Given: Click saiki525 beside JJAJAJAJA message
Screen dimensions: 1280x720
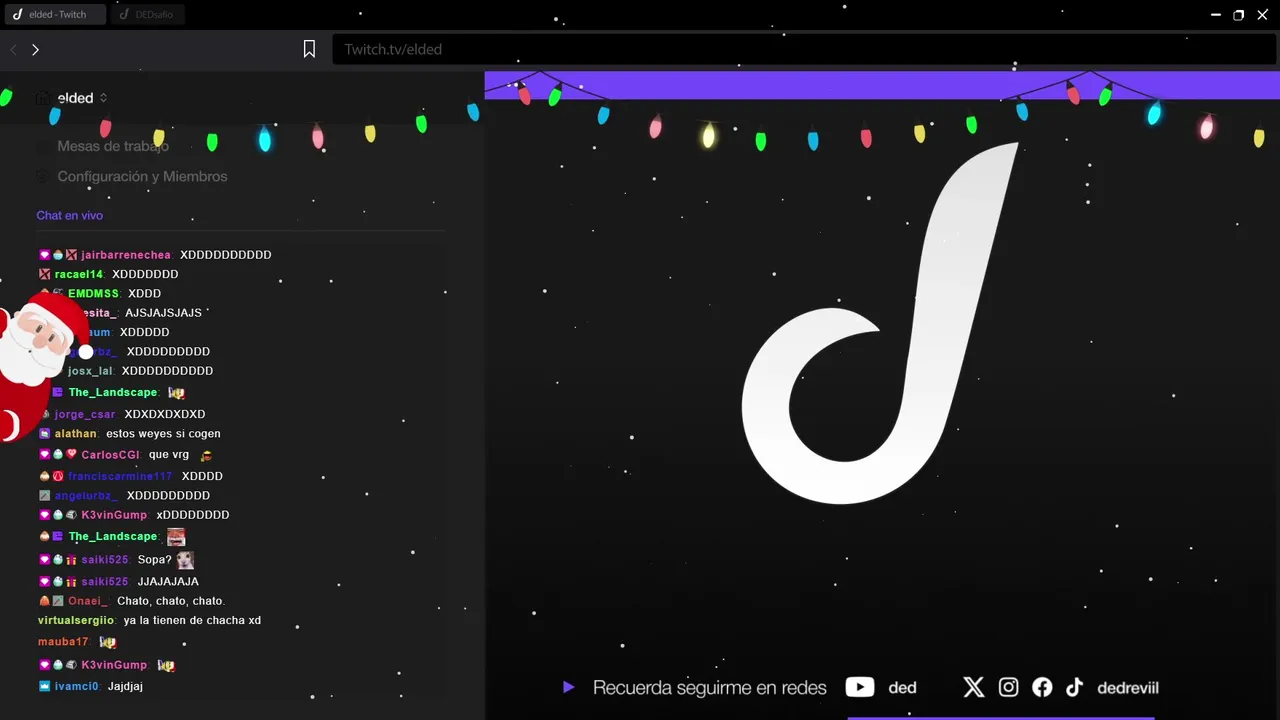Looking at the screenshot, I should coord(105,582).
